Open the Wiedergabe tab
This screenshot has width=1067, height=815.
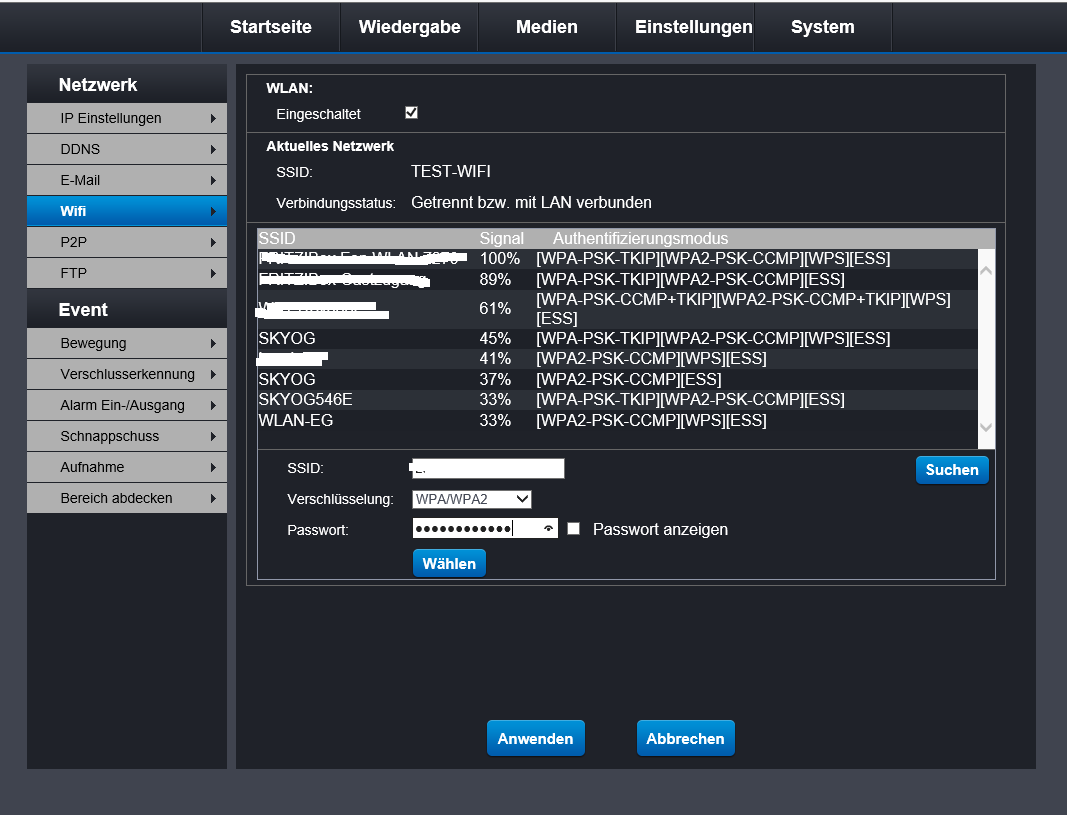[409, 27]
